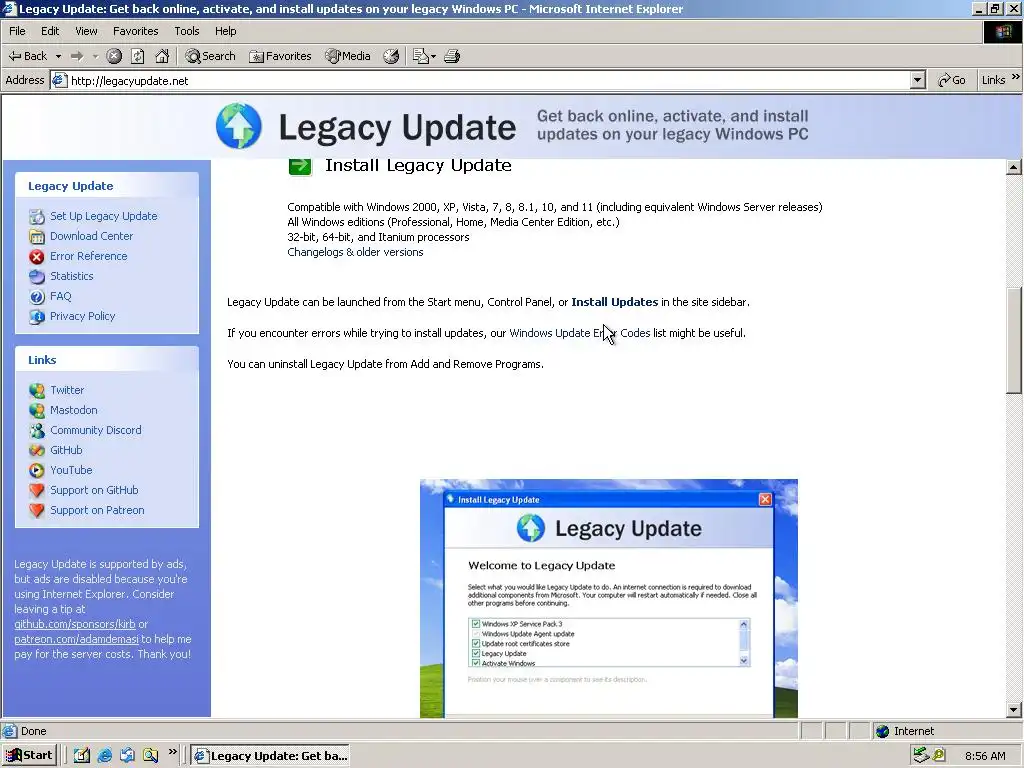Viewport: 1024px width, 768px height.
Task: Click the Statistics sidebar icon
Action: (37, 276)
